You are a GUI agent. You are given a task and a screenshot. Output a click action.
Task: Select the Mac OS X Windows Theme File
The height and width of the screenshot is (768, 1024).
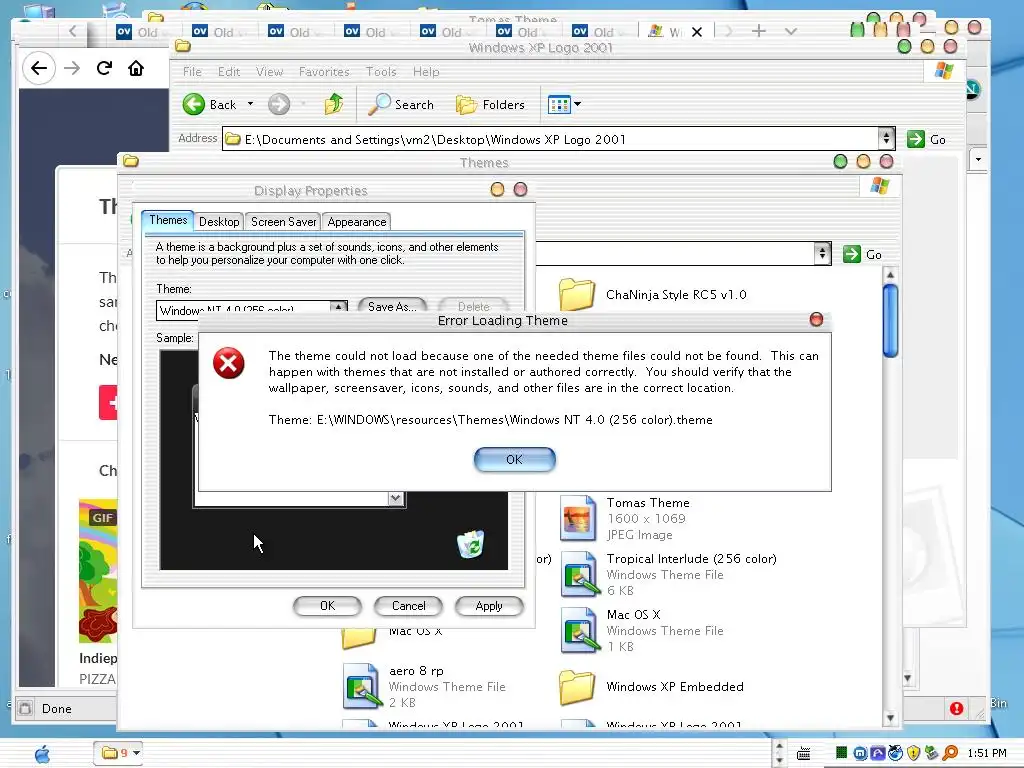tap(642, 631)
